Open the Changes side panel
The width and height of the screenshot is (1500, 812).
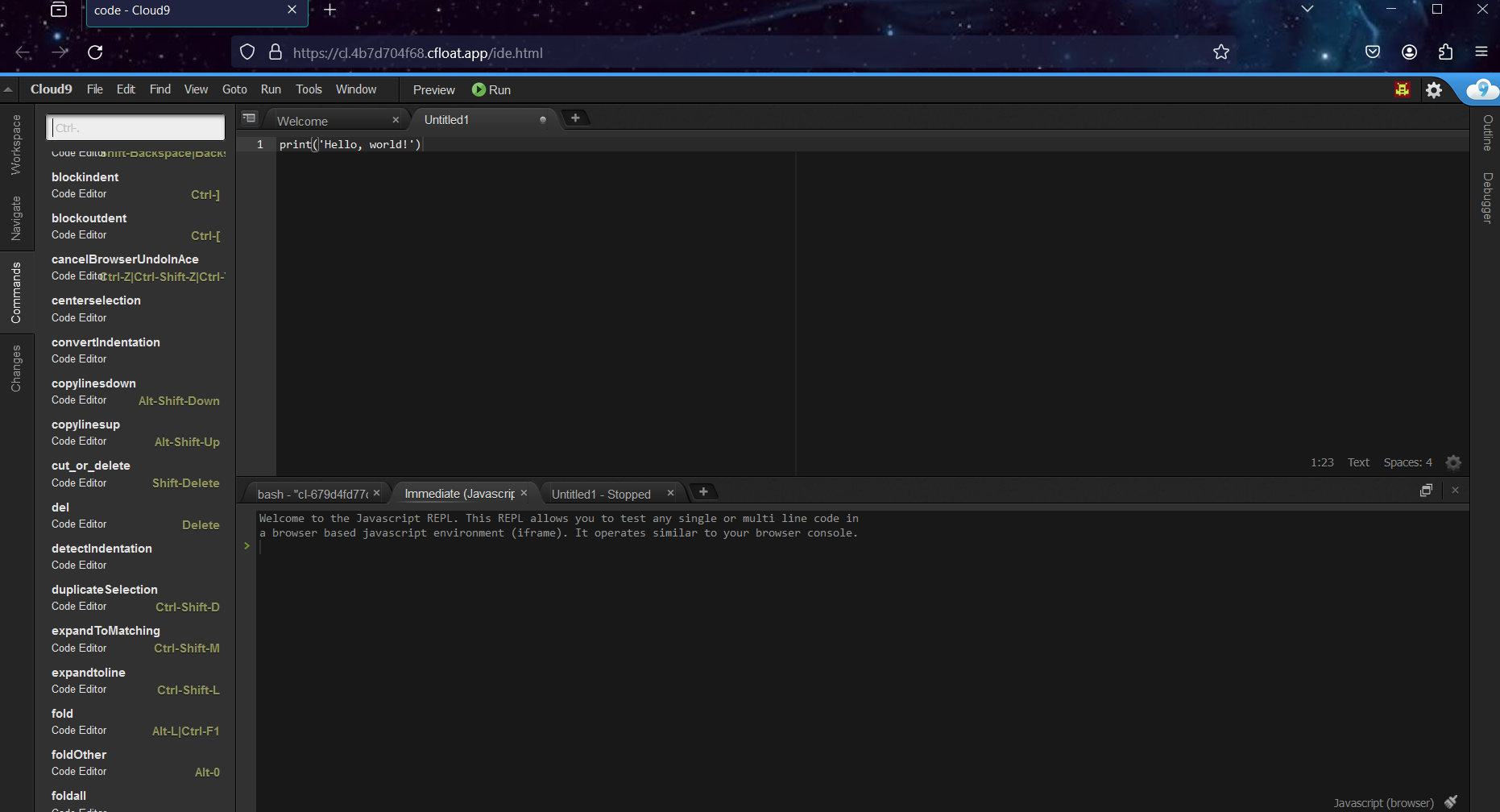[x=16, y=368]
